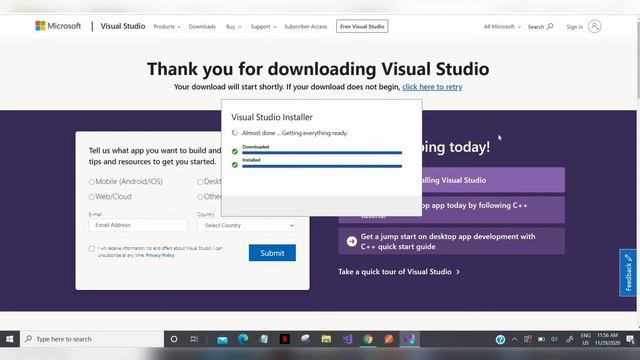Image resolution: width=640 pixels, height=360 pixels.
Task: Click the Get Help tray icon
Action: pyautogui.click(x=500, y=340)
